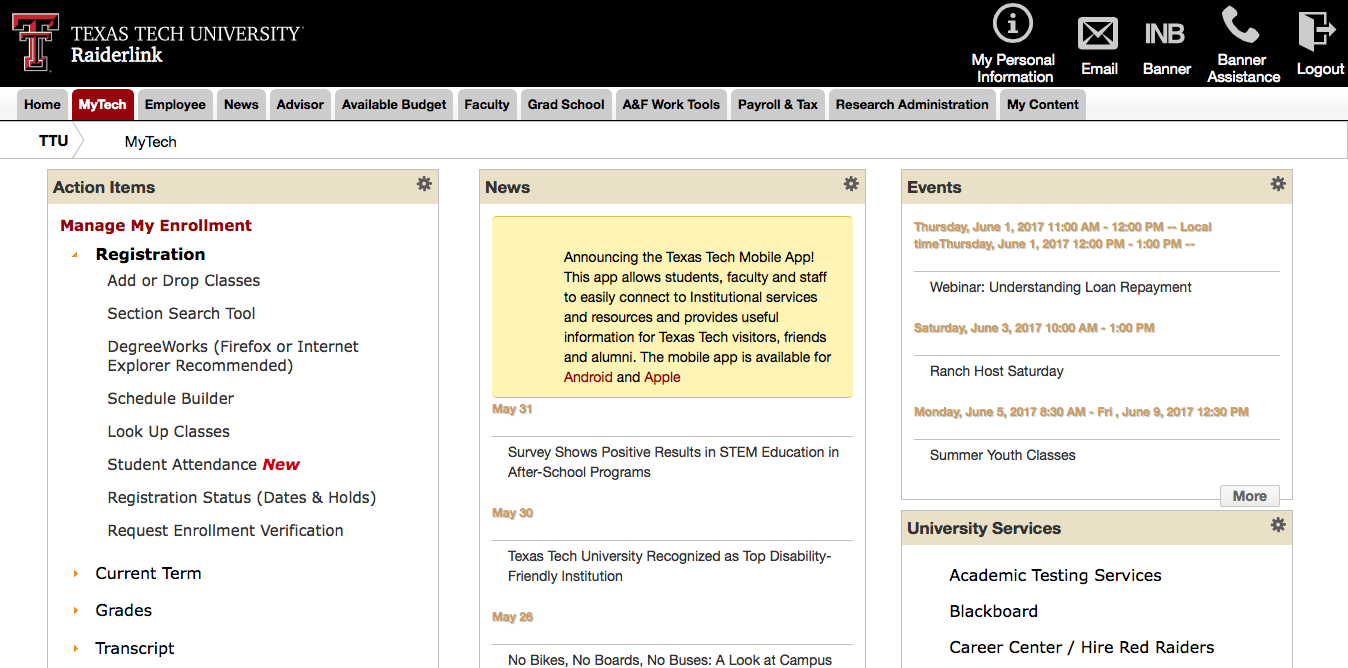View Registration Status (Dates & Holds)
Image resolution: width=1348 pixels, height=668 pixels.
(x=242, y=498)
